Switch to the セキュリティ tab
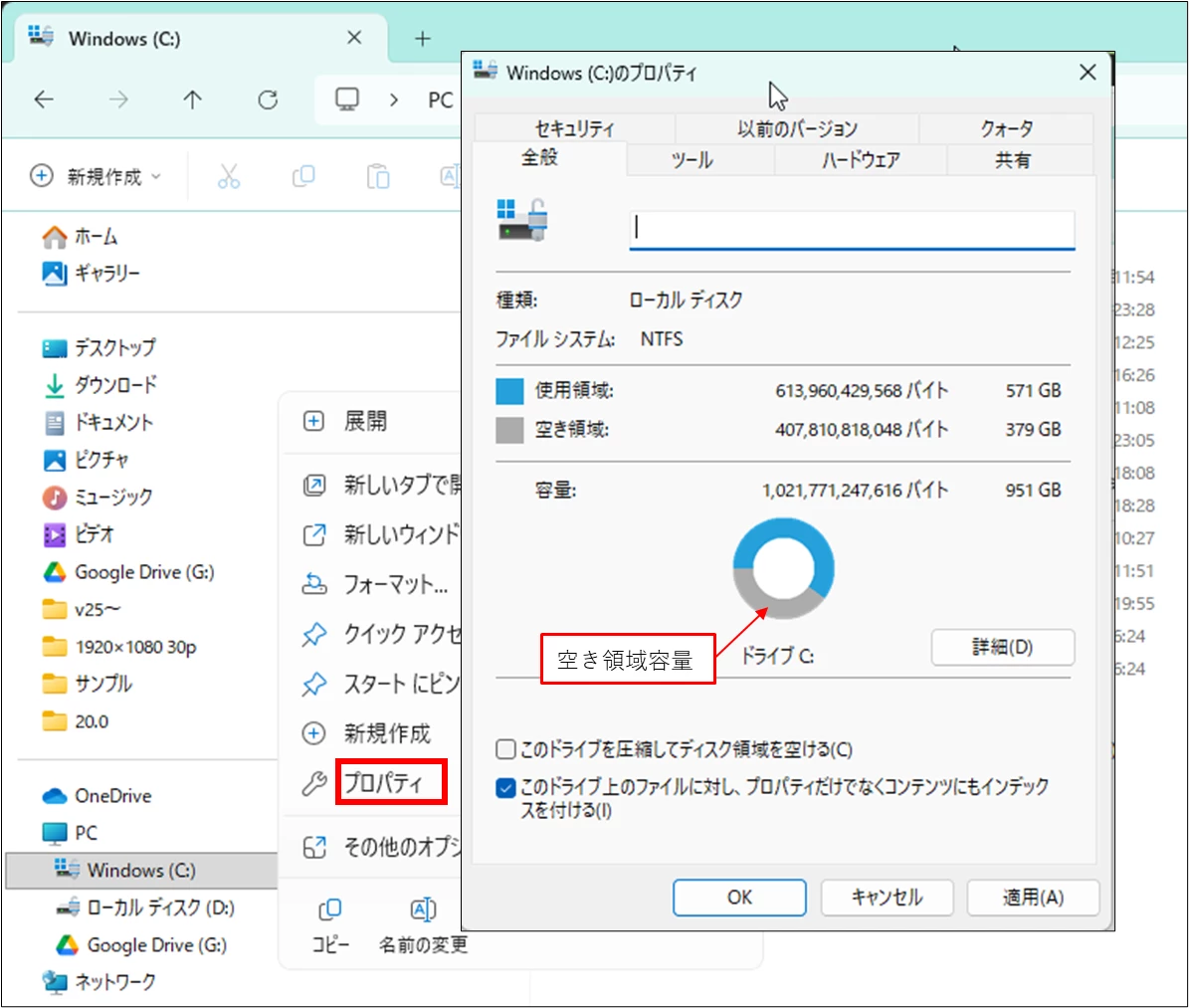 574,129
